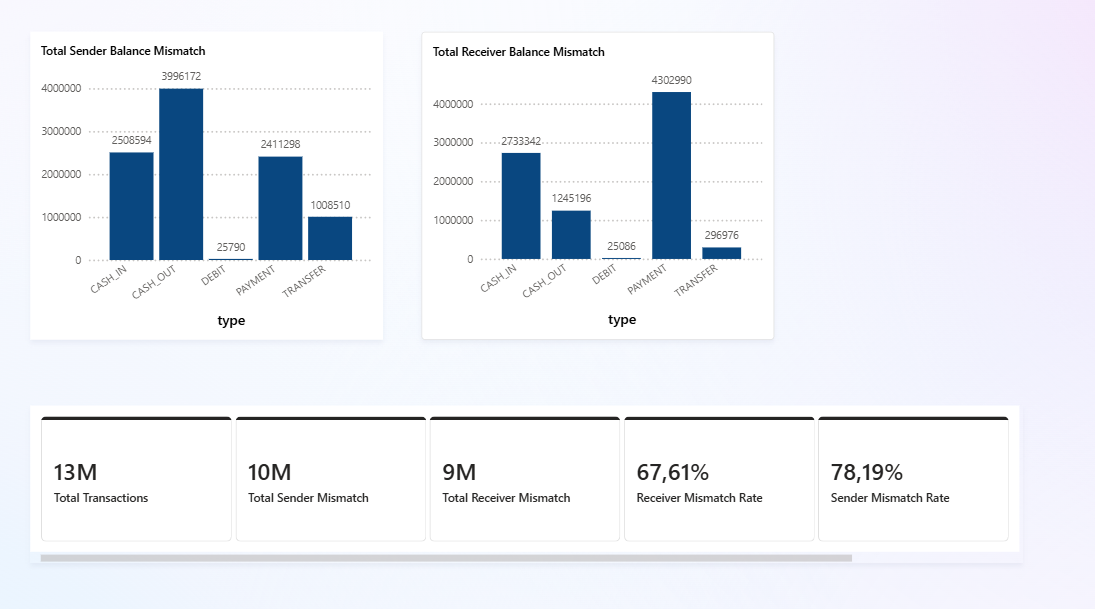Screen dimensions: 1095x609
Task: Click the Receiver Mismatch Rate 67,61% card
Action: point(719,479)
